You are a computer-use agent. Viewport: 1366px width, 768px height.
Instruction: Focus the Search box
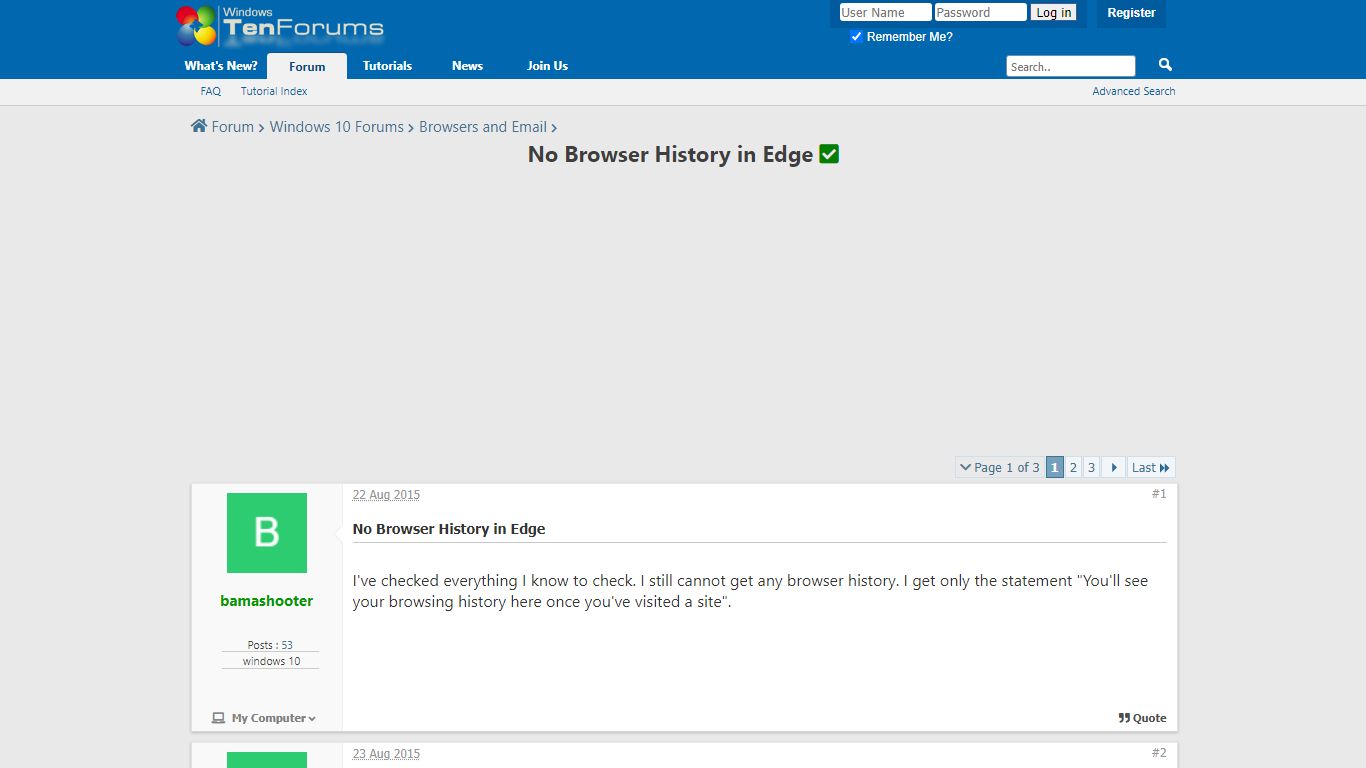click(x=1071, y=67)
